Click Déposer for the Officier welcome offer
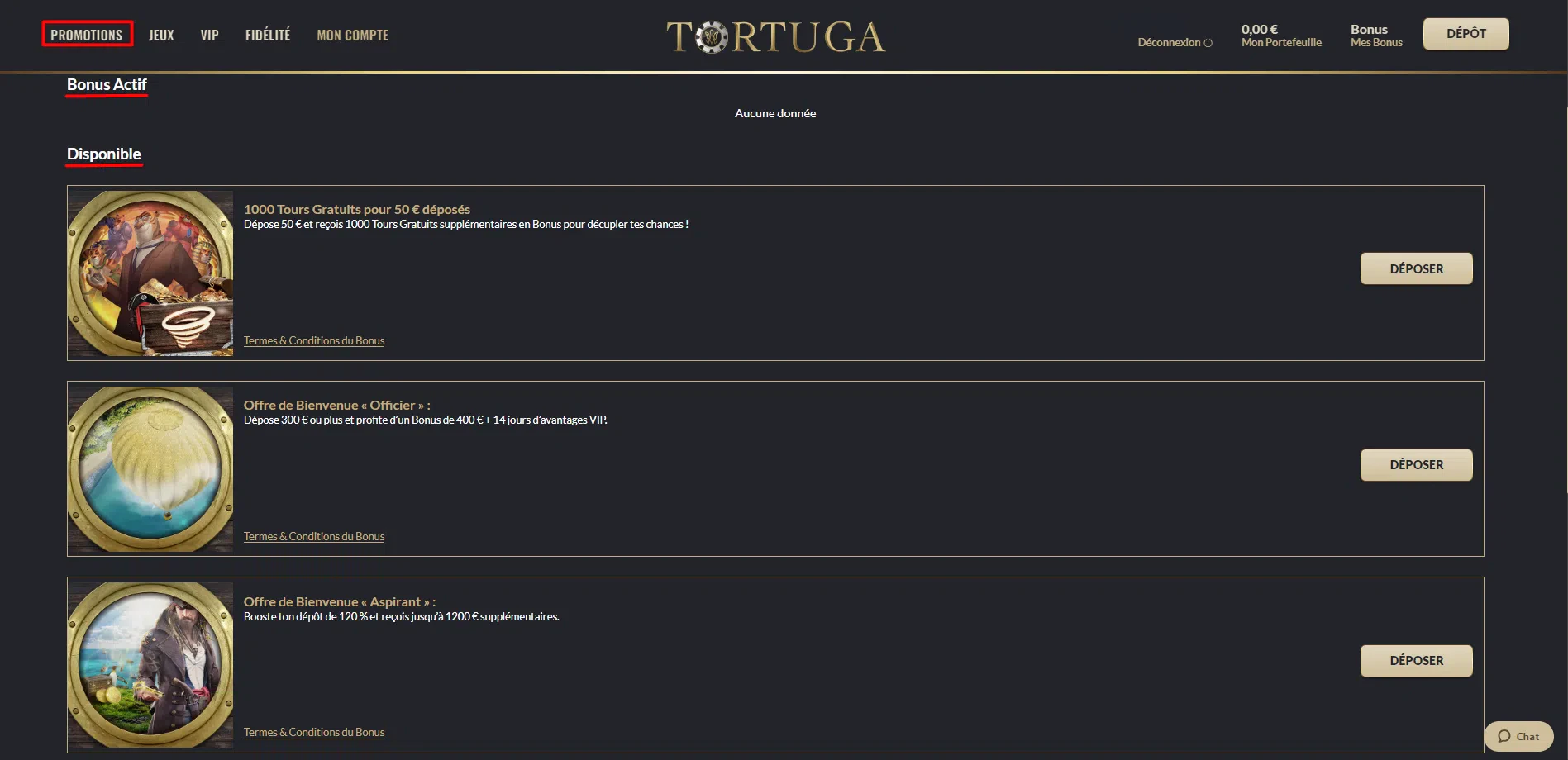The height and width of the screenshot is (760, 1568). [x=1416, y=465]
